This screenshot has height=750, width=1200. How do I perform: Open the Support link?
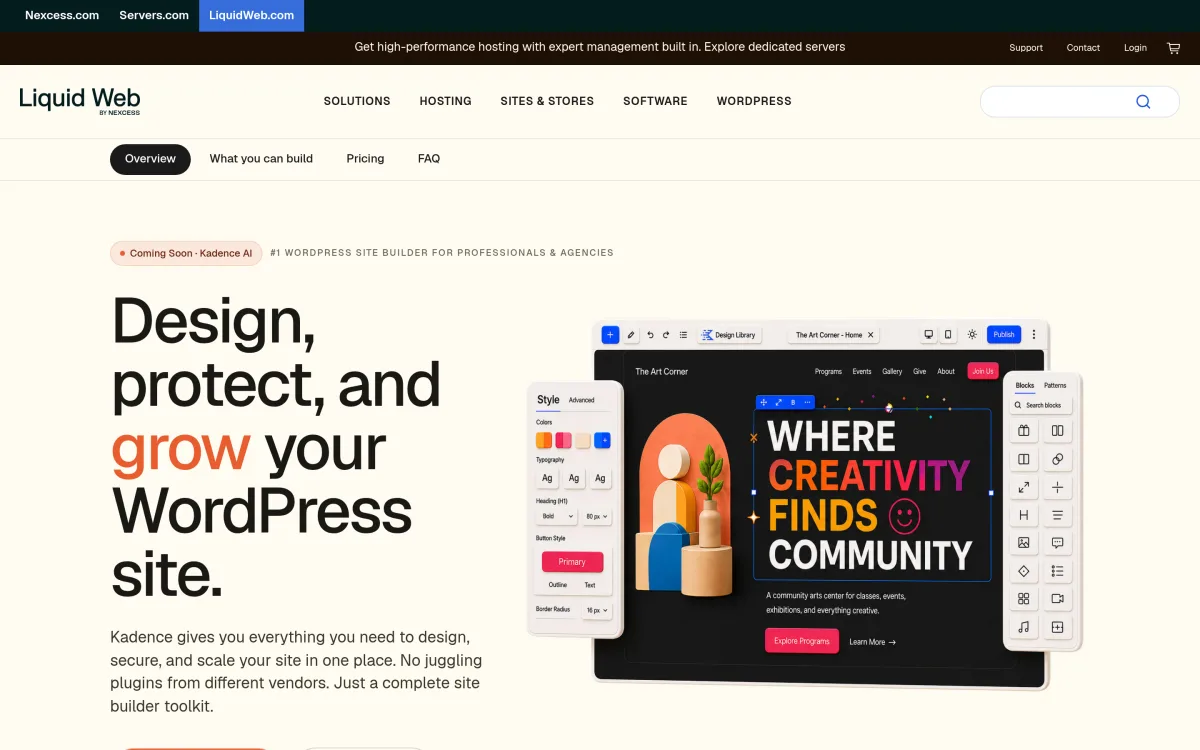[1026, 48]
